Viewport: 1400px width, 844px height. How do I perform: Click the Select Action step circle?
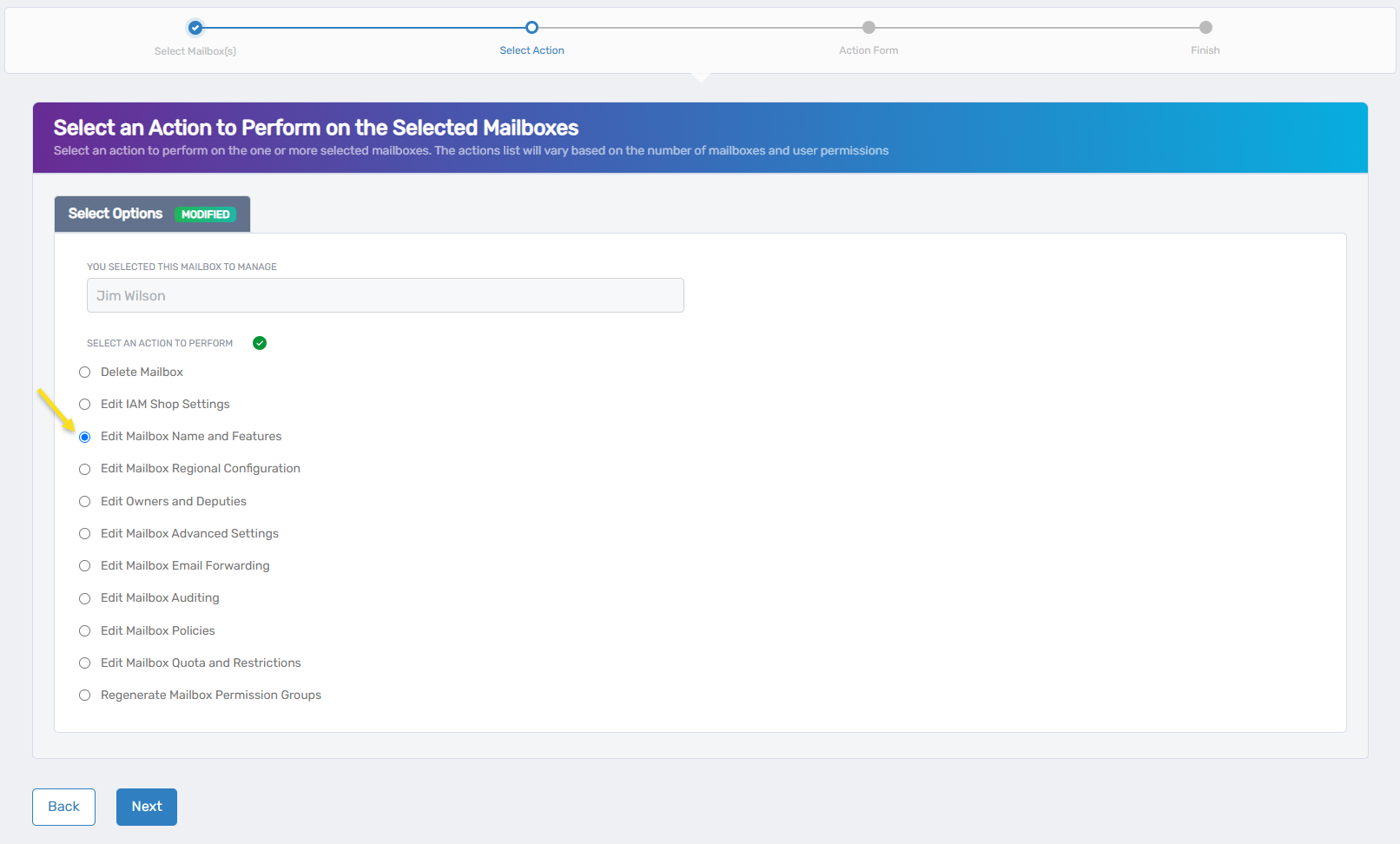click(x=532, y=28)
